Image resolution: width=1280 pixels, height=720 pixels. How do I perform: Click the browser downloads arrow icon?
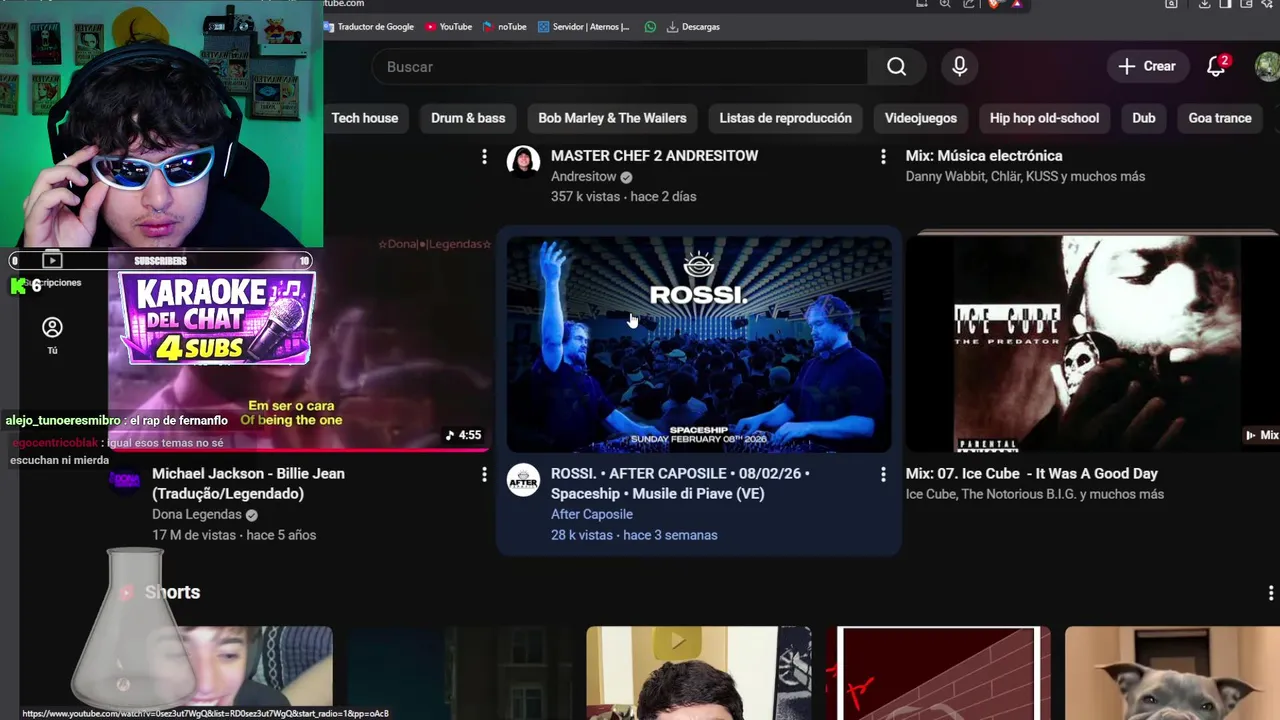tap(1205, 4)
